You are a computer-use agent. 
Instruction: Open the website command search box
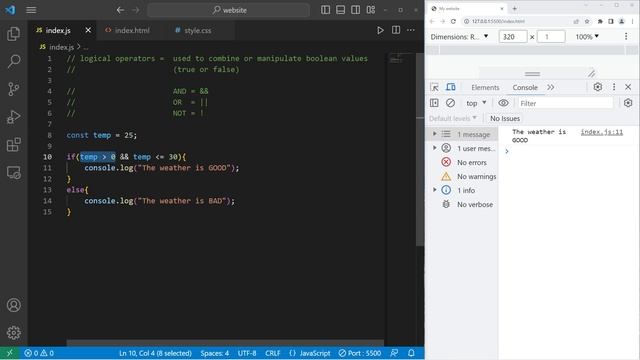point(229,10)
